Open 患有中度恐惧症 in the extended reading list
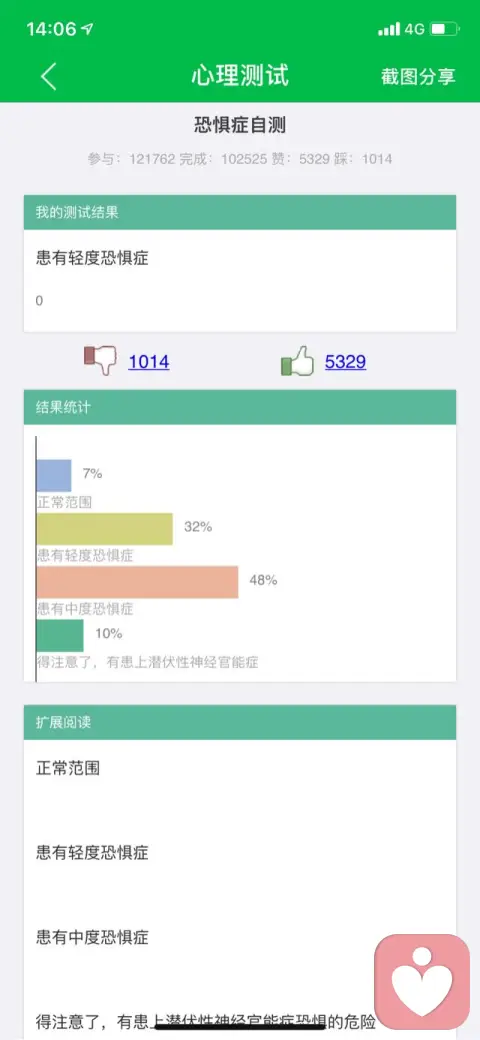The width and height of the screenshot is (480, 1040). tap(92, 937)
